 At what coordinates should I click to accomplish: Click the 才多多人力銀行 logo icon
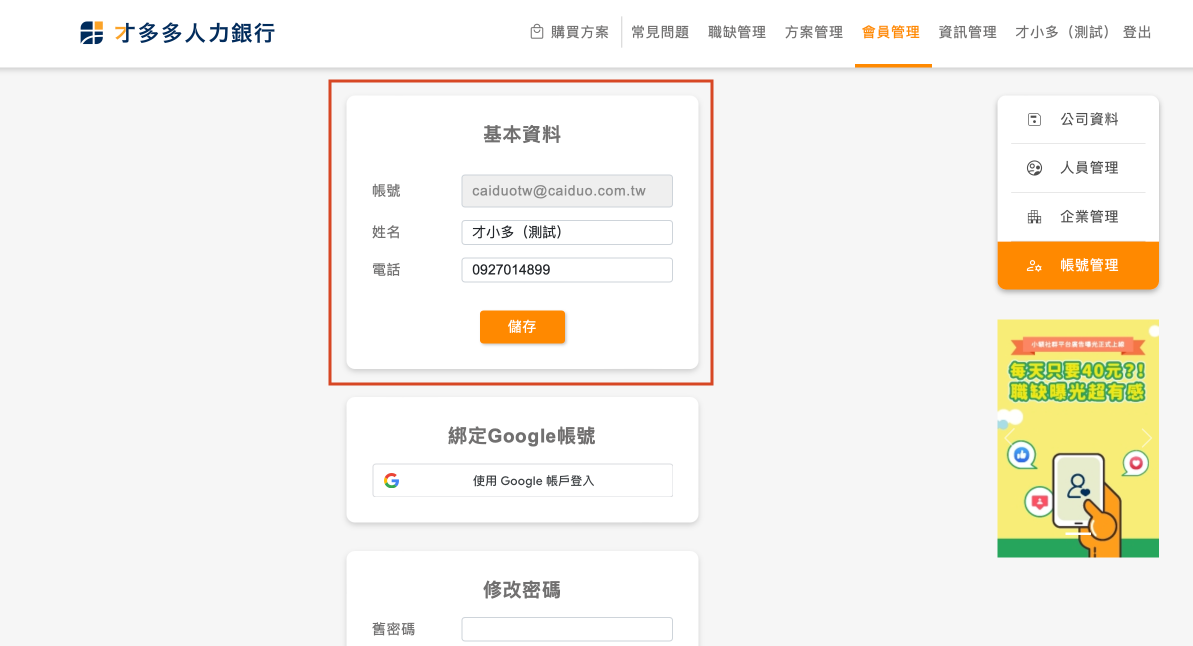coord(92,33)
